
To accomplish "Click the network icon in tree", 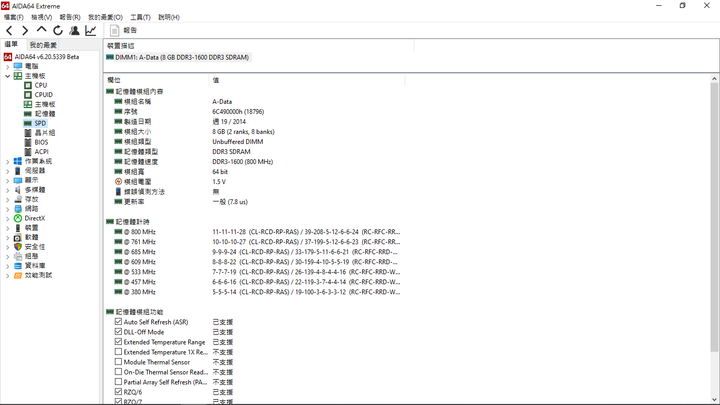I will [17, 209].
